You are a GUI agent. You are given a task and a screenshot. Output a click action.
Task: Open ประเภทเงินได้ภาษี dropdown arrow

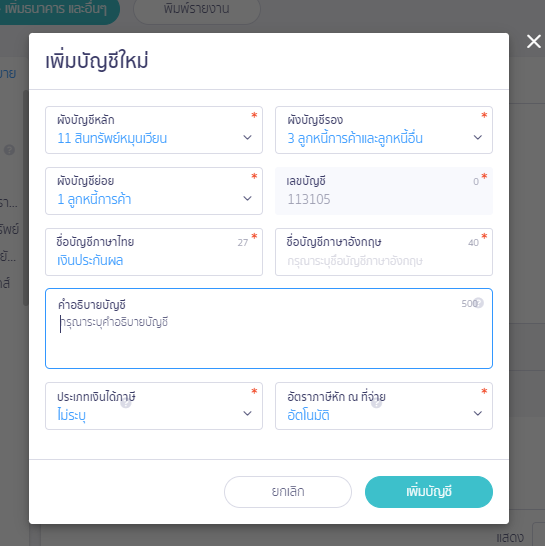247,413
